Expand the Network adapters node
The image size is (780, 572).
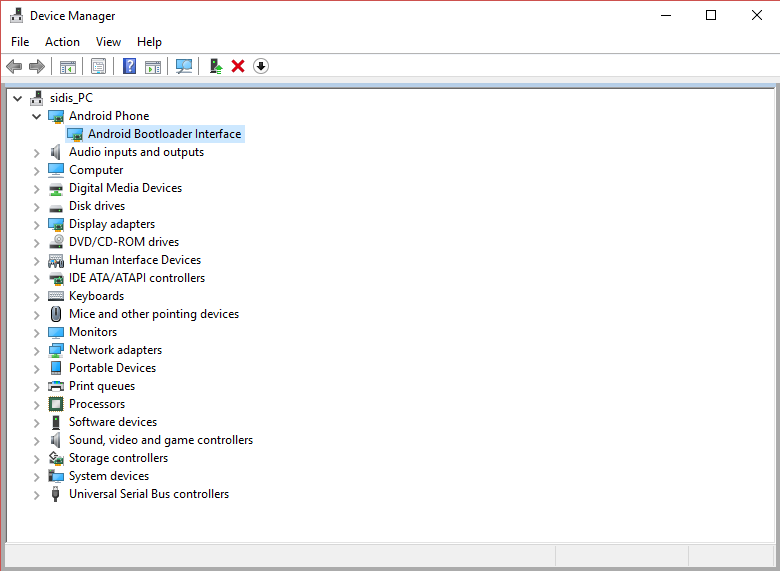37,350
